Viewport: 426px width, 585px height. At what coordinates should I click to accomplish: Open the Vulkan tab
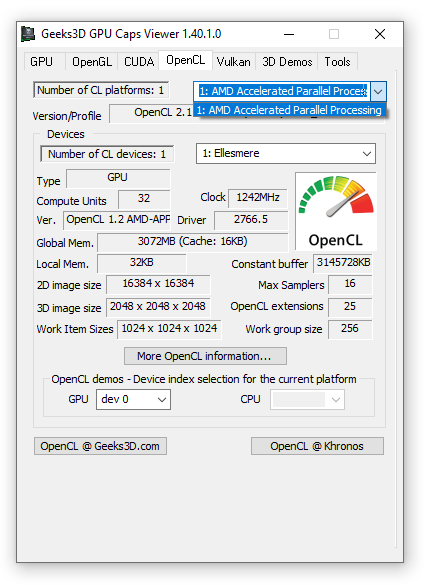click(x=234, y=62)
